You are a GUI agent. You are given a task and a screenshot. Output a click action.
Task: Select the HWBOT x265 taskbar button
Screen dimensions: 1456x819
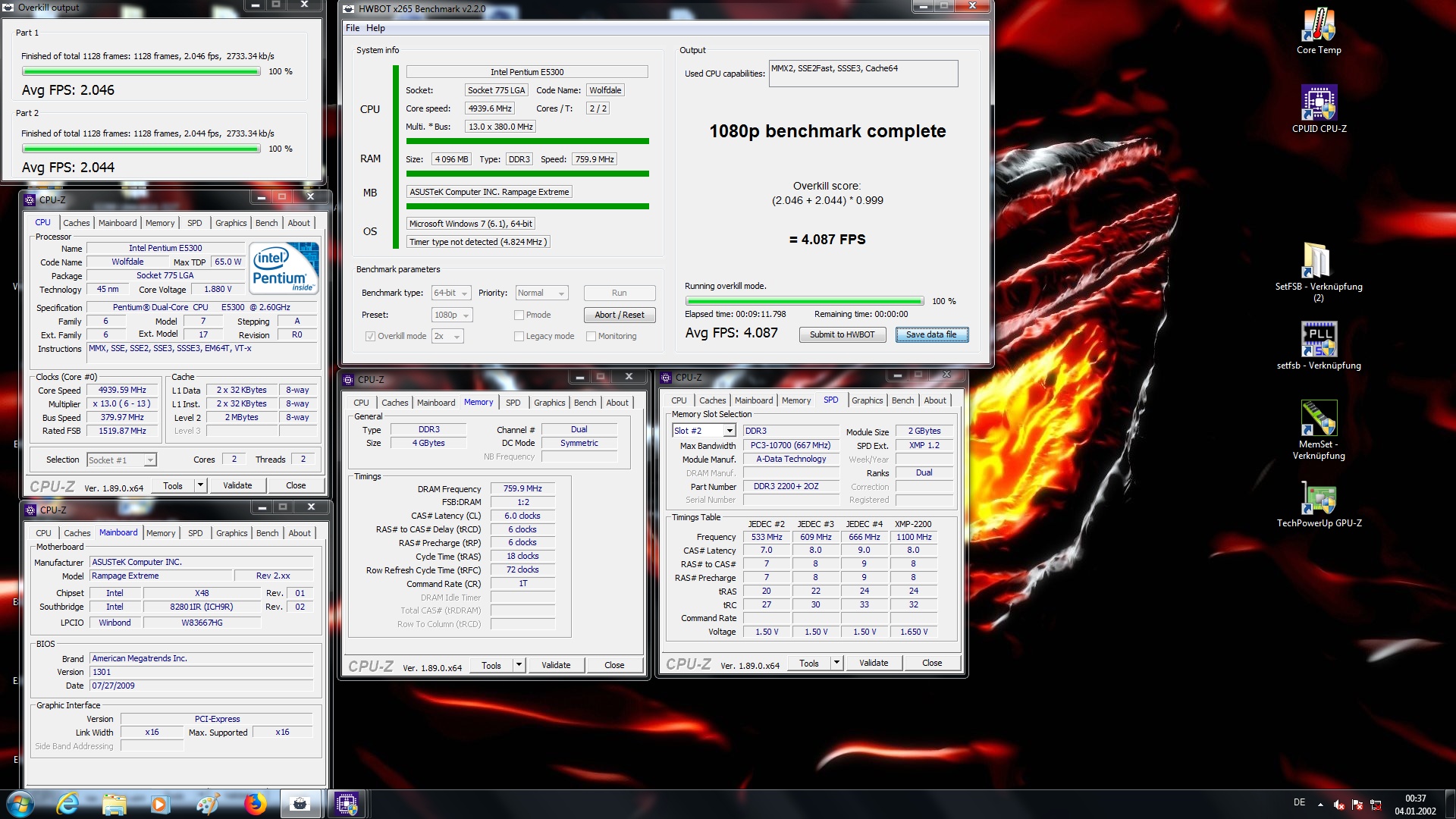point(300,804)
